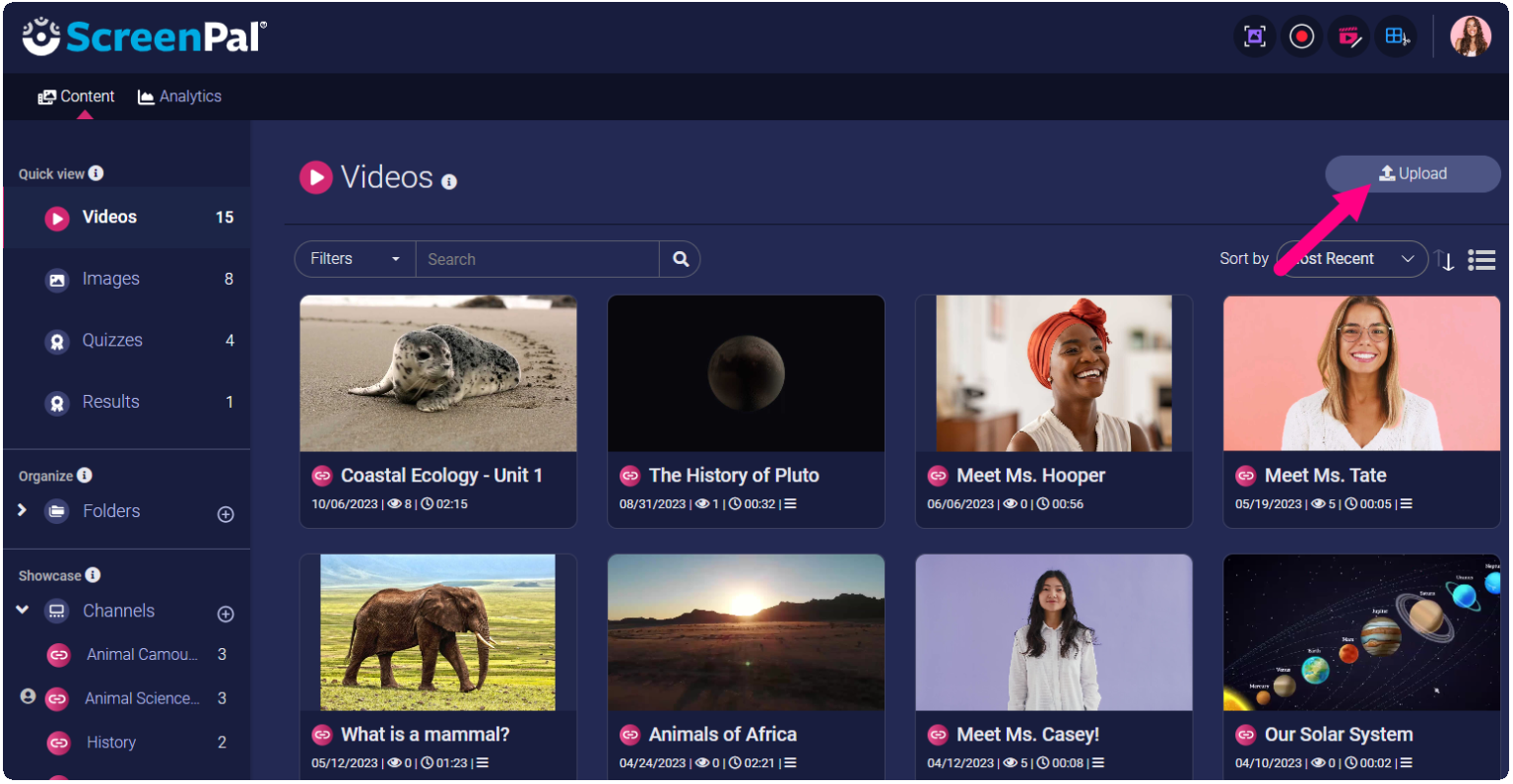The width and height of the screenshot is (1513, 784).
Task: Open the Results section
Action: [x=110, y=401]
